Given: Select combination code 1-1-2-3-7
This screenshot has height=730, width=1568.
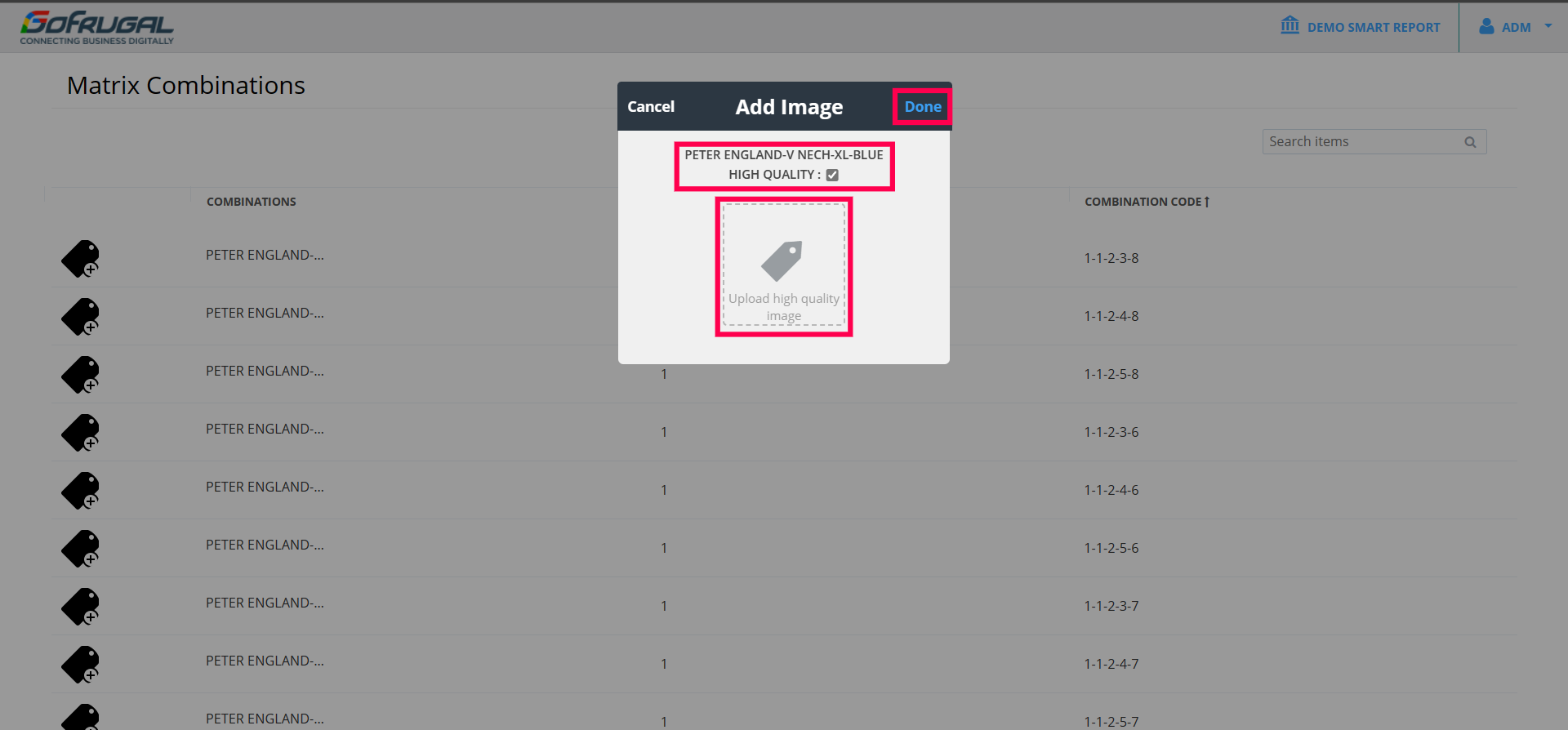Looking at the screenshot, I should [x=1111, y=606].
